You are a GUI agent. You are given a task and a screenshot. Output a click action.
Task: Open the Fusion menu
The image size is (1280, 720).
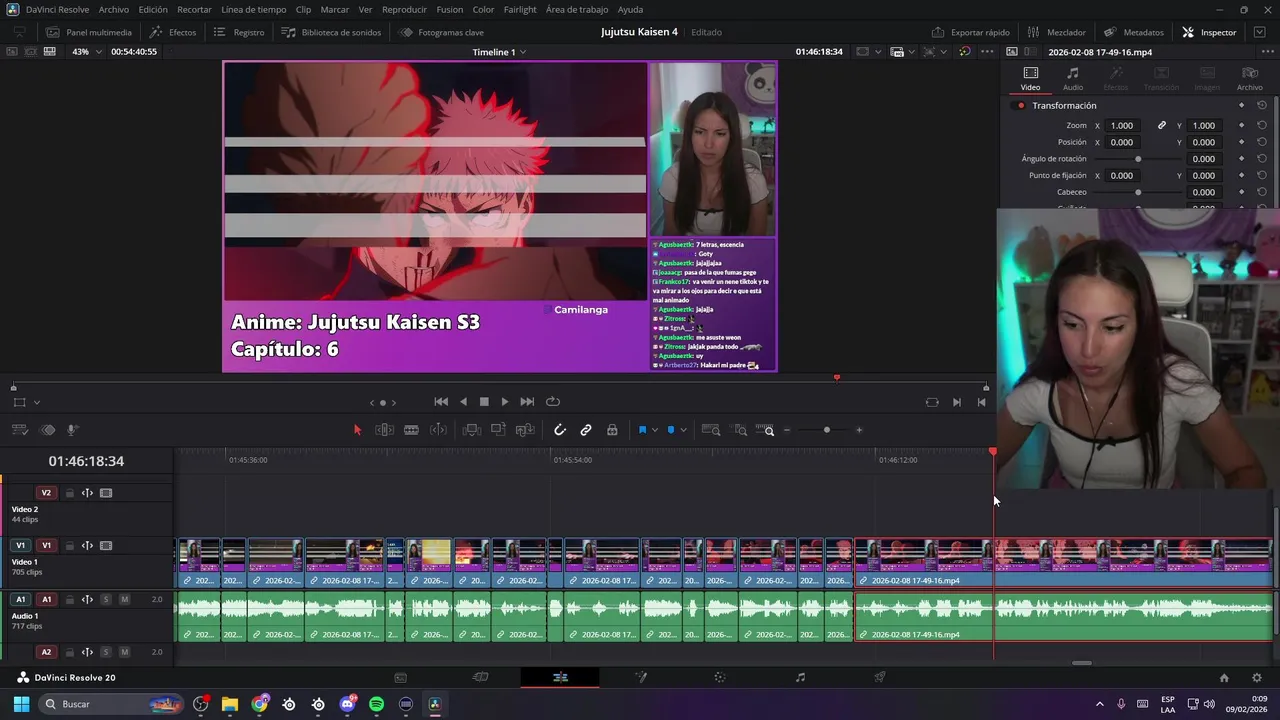pyautogui.click(x=450, y=9)
